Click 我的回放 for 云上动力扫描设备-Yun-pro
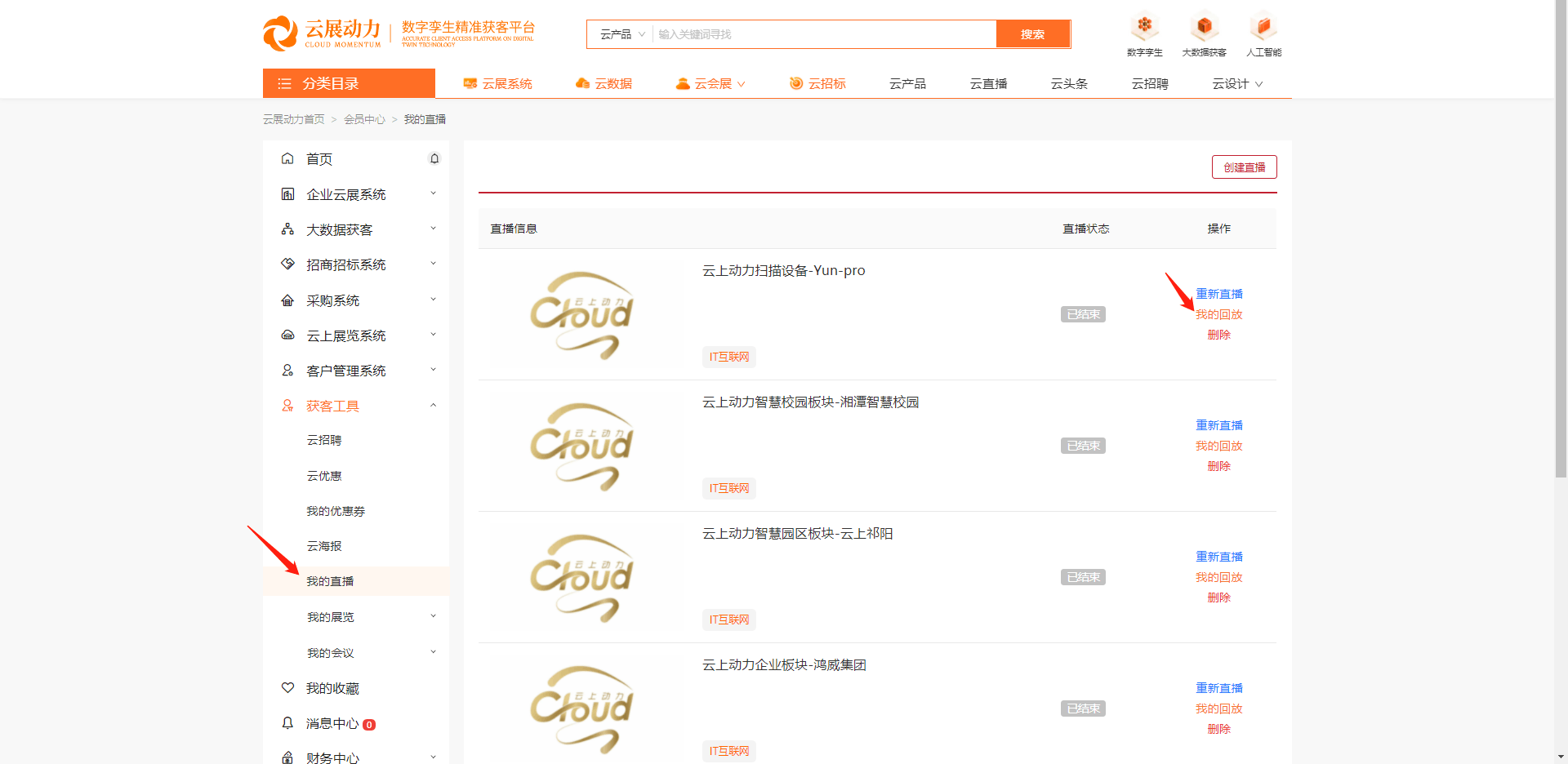 click(1218, 314)
